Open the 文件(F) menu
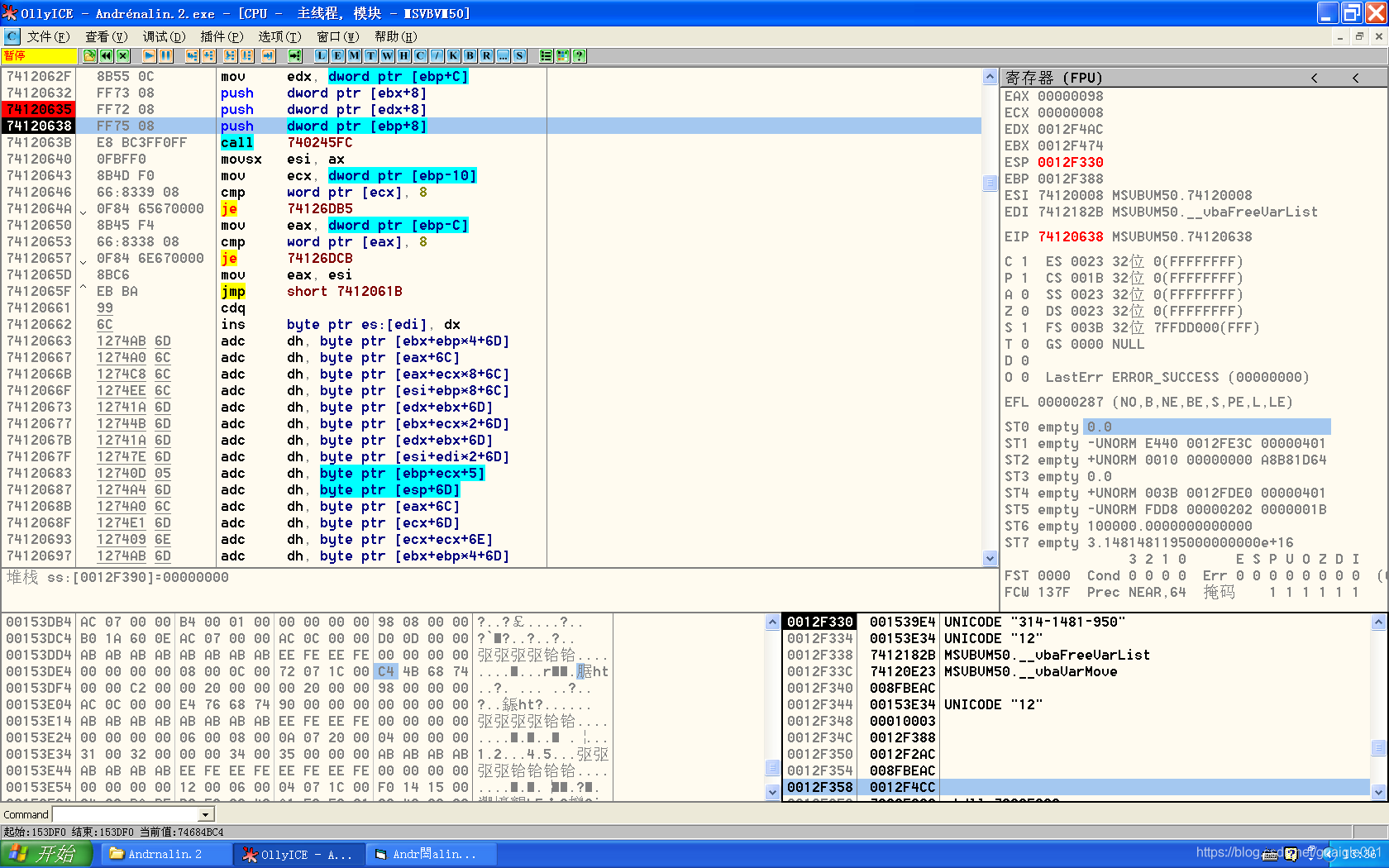 point(48,36)
